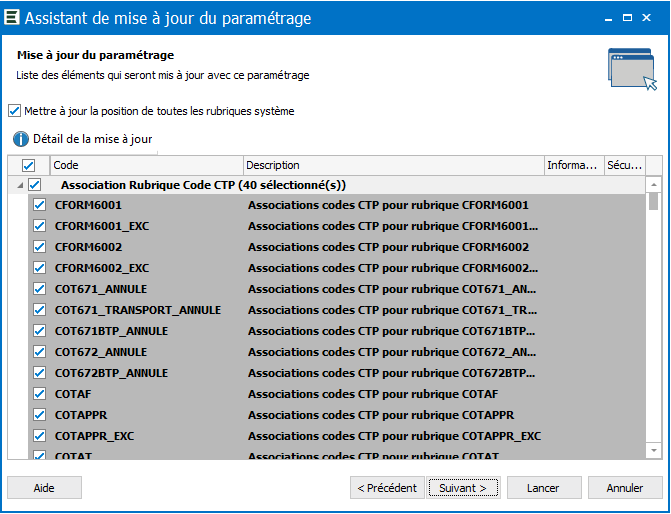The height and width of the screenshot is (514, 671).
Task: Toggle the select-all checkbox in table header
Action: 28,166
